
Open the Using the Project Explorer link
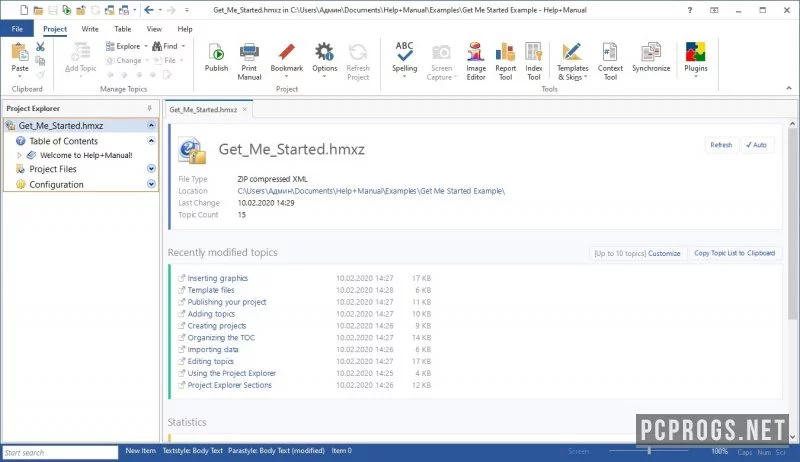(232, 373)
